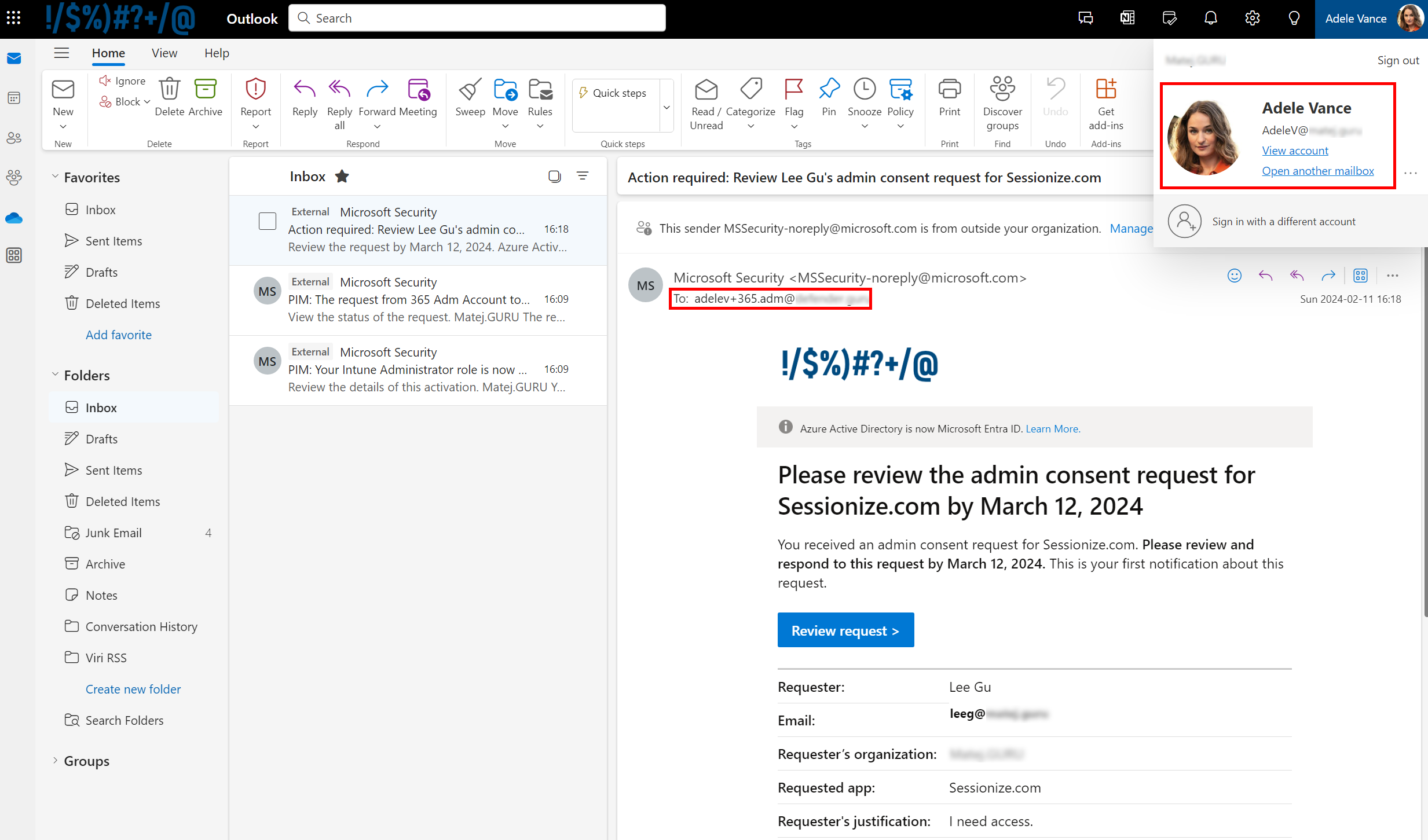The image size is (1428, 840).
Task: Unfavorite the Inbox star
Action: point(342,176)
